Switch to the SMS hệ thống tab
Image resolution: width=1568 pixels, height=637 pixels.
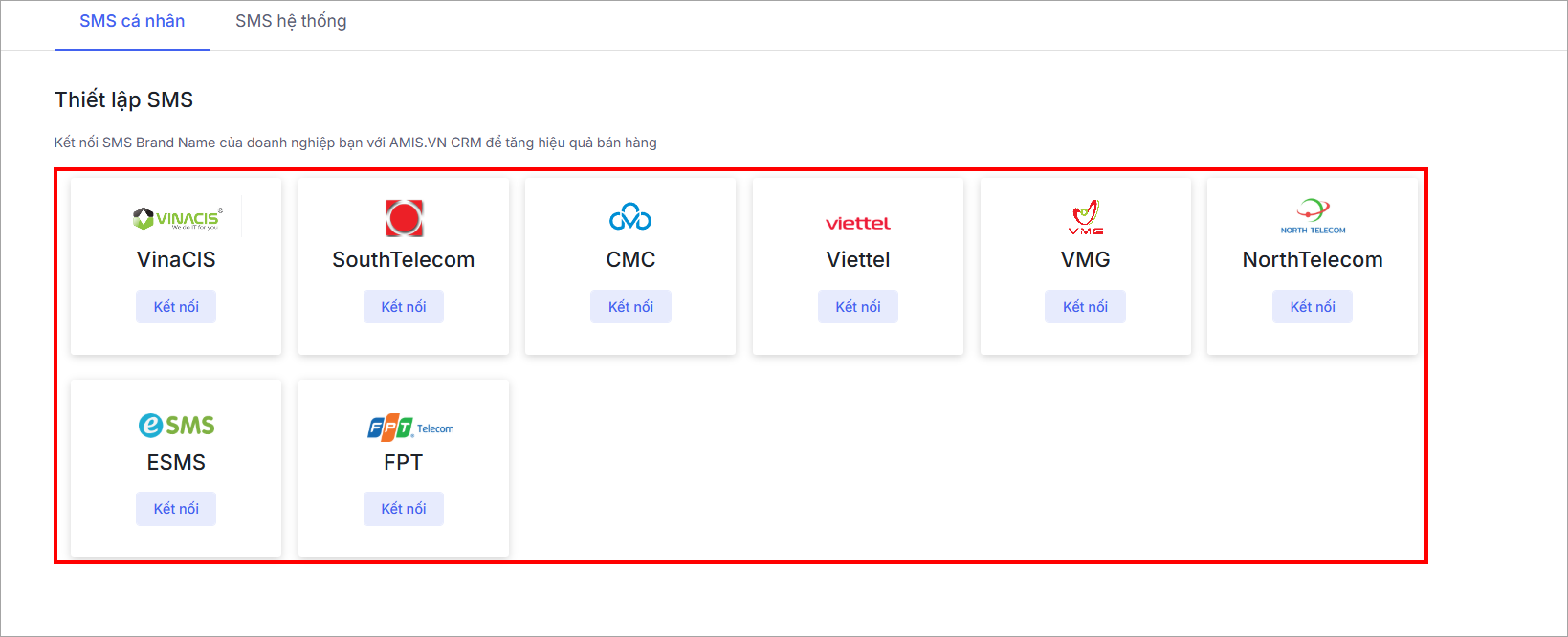(291, 21)
